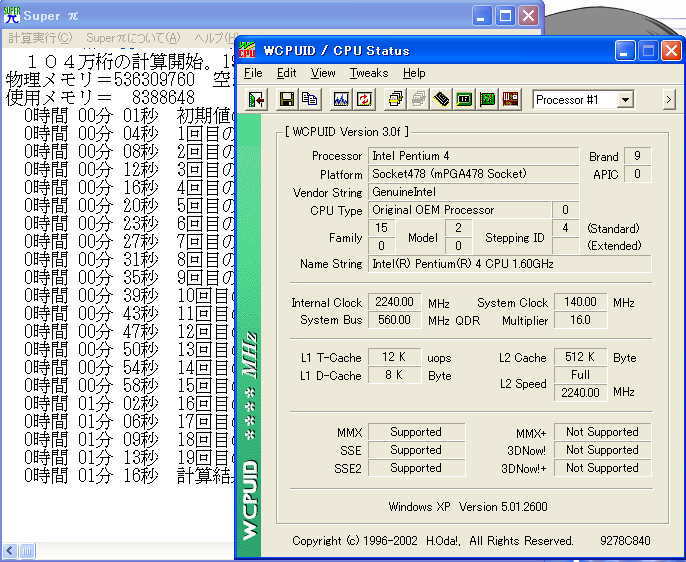
Task: Click the Processor field 'Intel Pentium 4'
Action: click(x=473, y=156)
